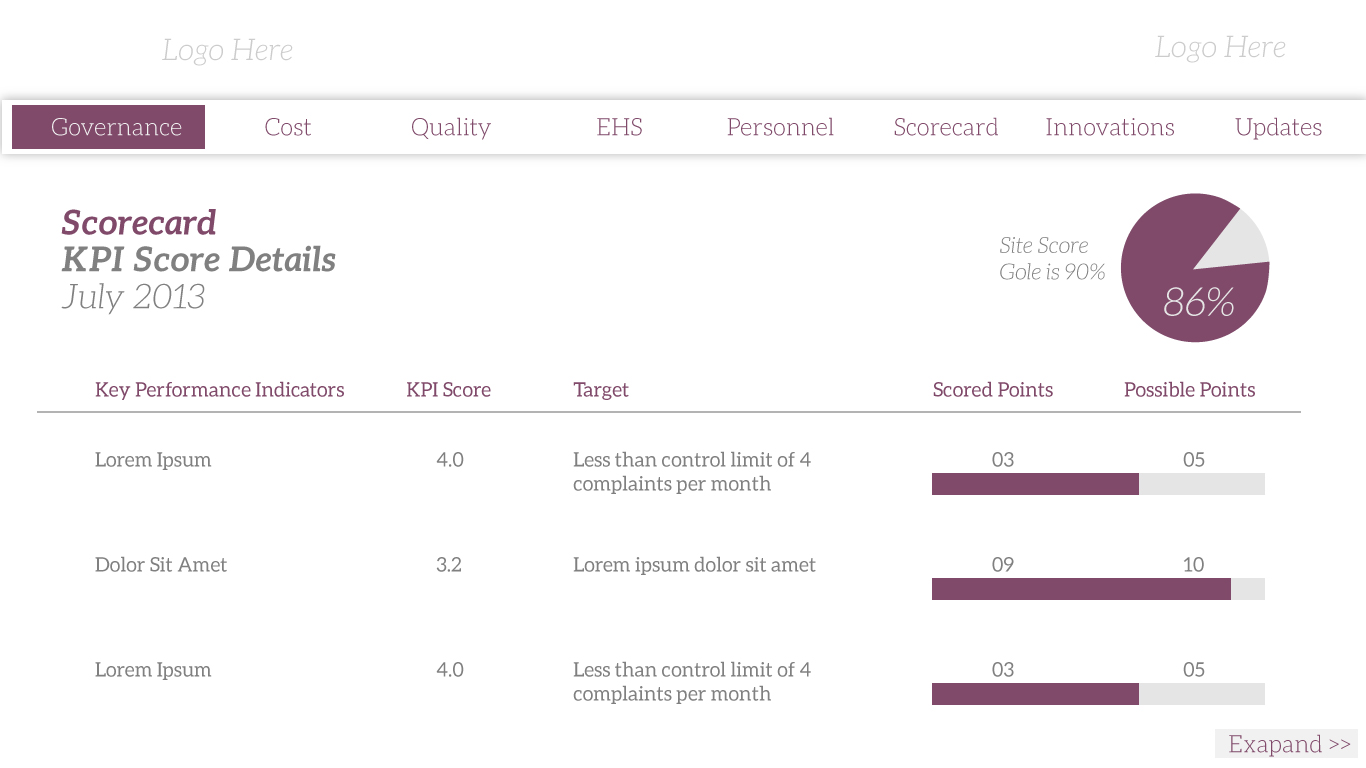Go to the EHS tab
The width and height of the screenshot is (1366, 768).
tap(619, 127)
